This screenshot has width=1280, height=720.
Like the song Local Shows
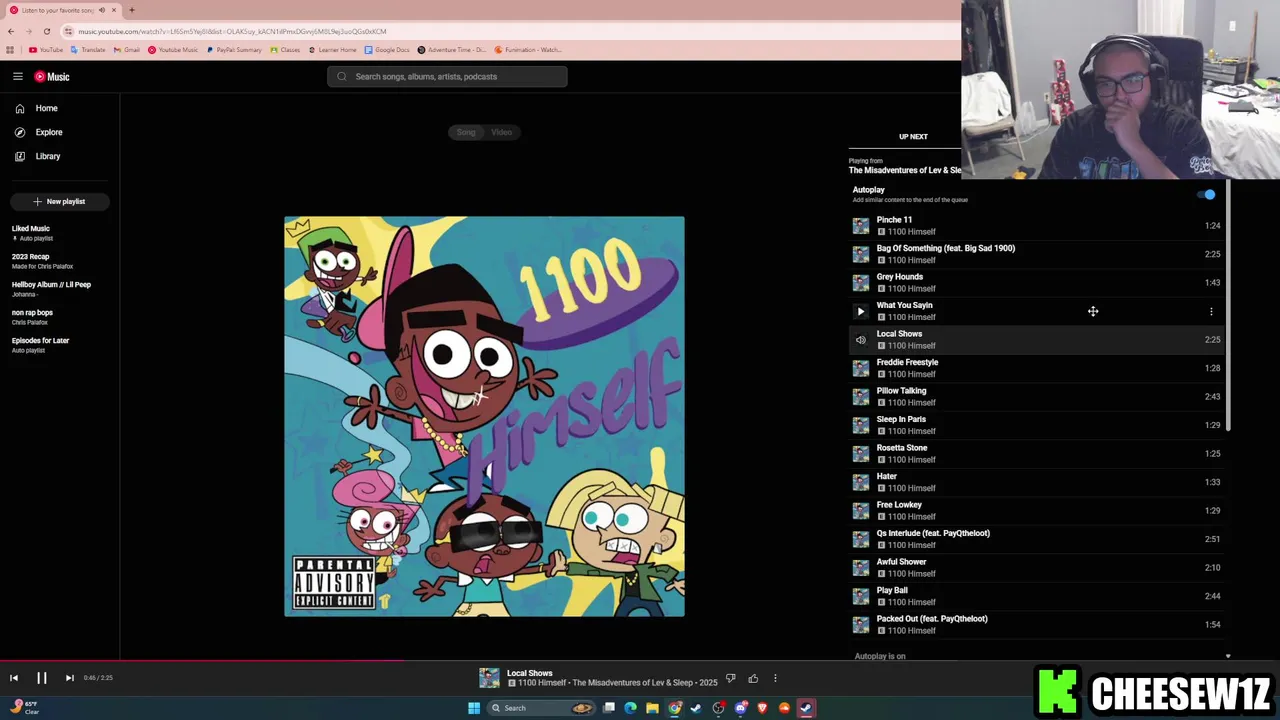pyautogui.click(x=753, y=678)
